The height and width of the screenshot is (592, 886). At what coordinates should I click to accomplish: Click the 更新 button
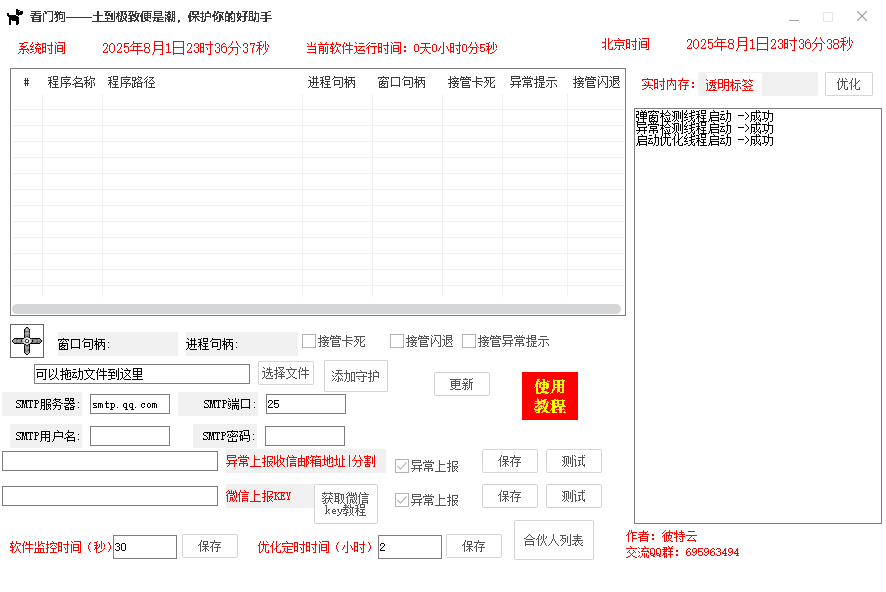(462, 384)
